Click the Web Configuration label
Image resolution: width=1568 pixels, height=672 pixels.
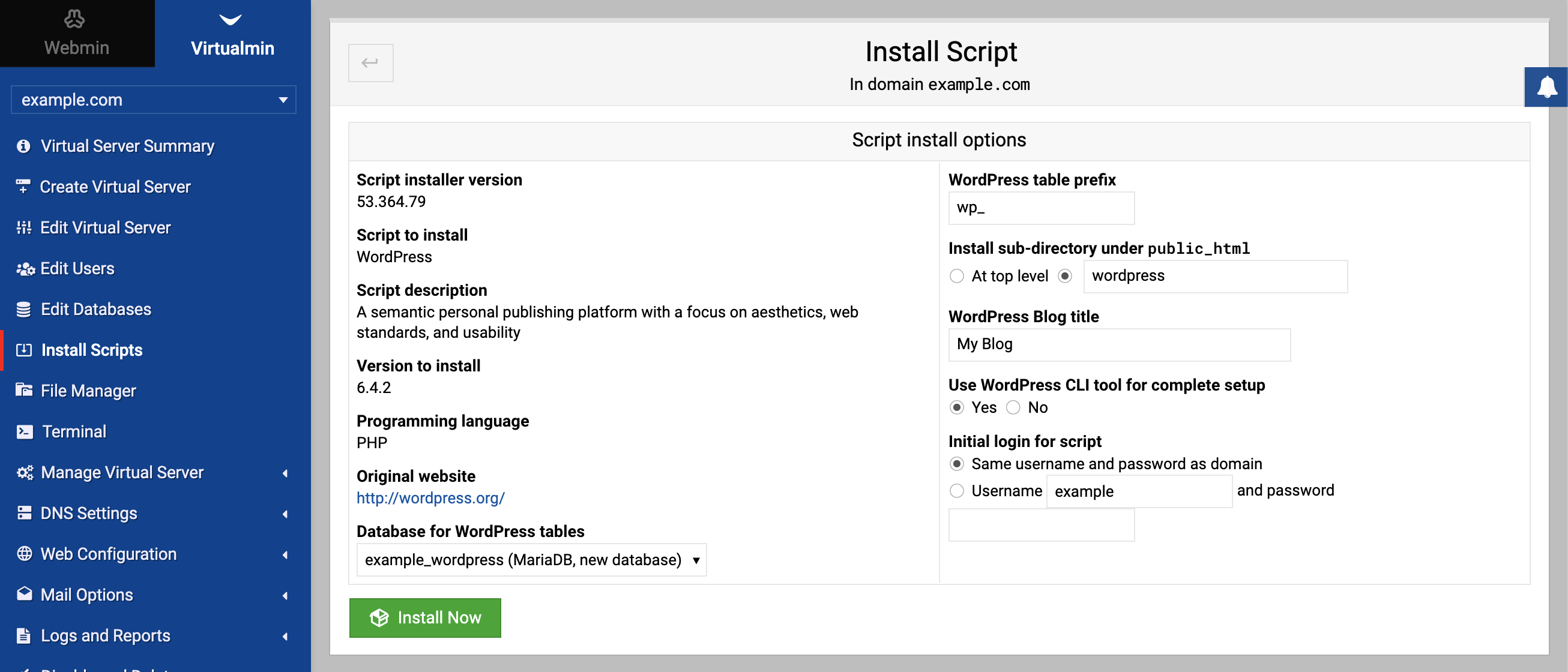tap(108, 553)
